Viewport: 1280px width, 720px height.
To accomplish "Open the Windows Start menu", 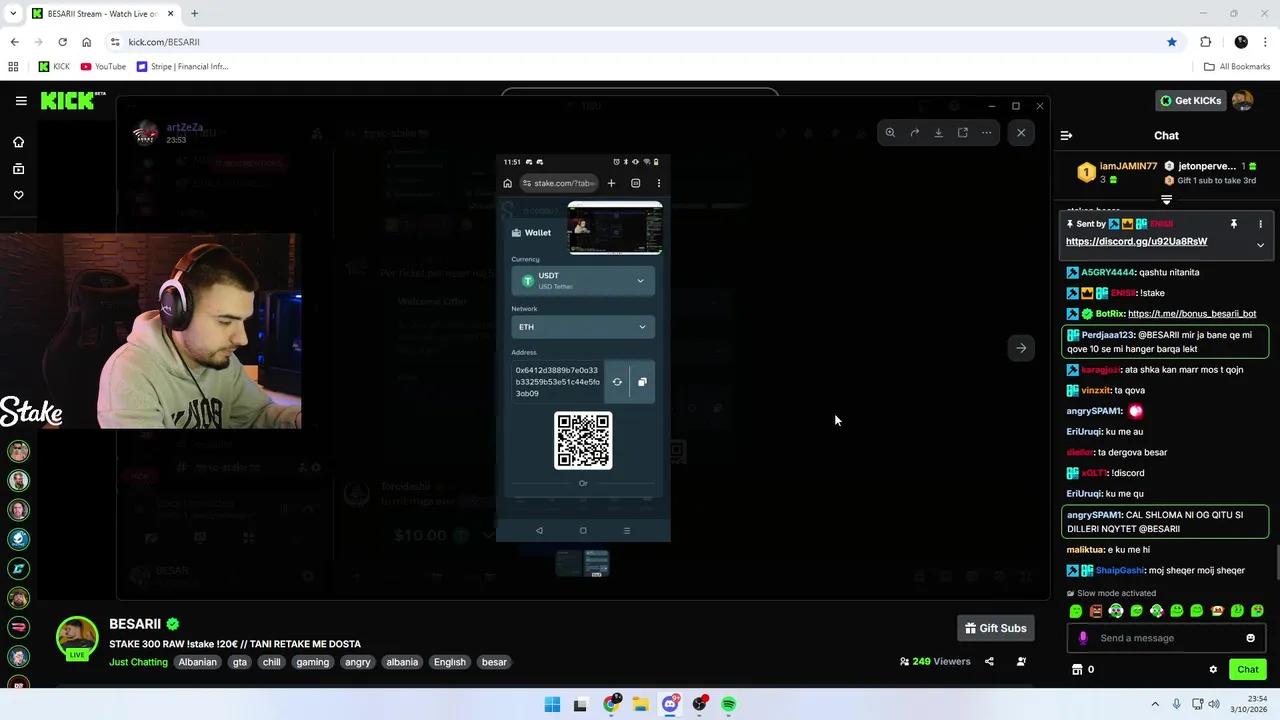I will 552,704.
